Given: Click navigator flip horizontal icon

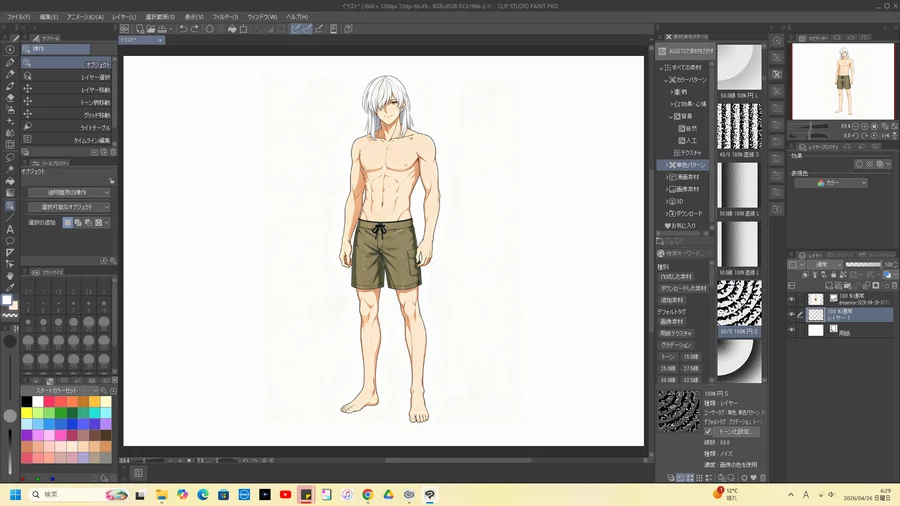Looking at the screenshot, I should [x=886, y=135].
